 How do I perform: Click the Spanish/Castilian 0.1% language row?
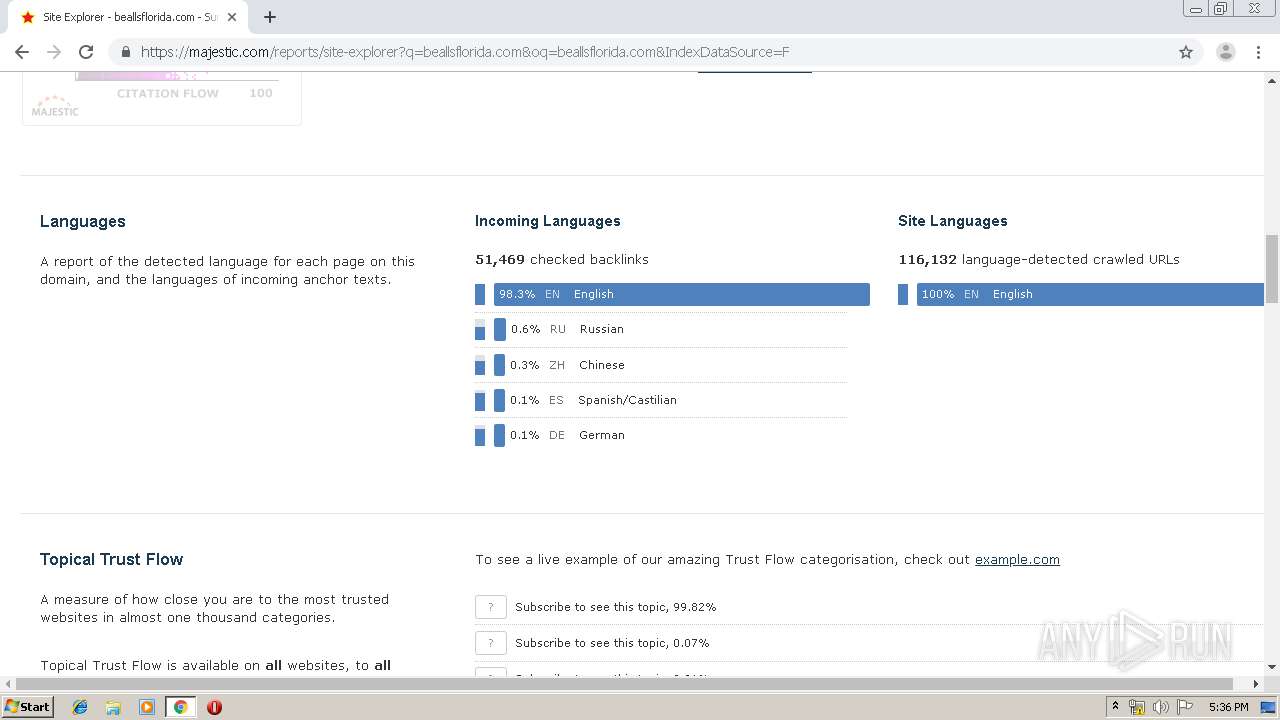[661, 400]
